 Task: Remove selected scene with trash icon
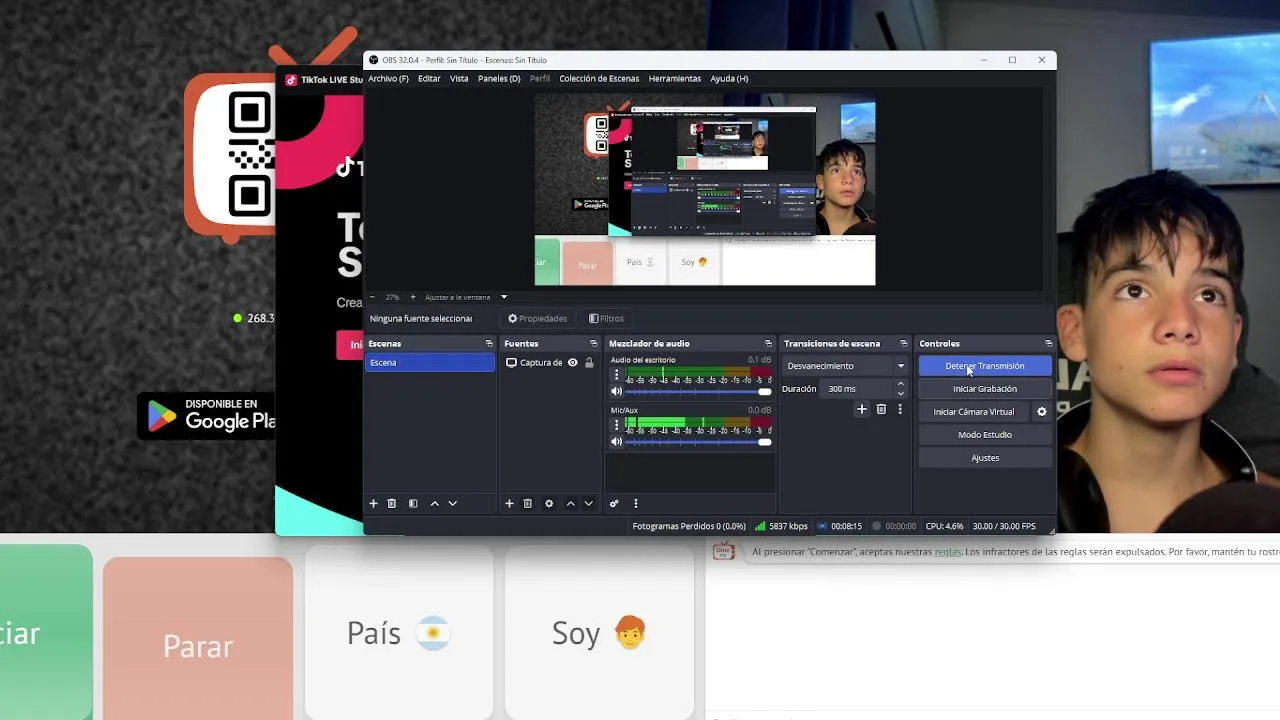click(392, 504)
